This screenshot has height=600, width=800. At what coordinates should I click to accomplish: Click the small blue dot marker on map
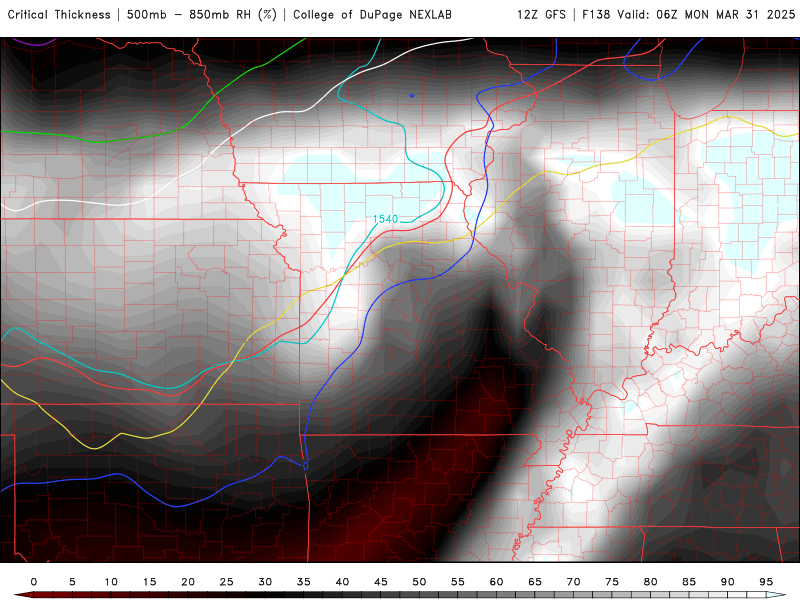point(412,95)
